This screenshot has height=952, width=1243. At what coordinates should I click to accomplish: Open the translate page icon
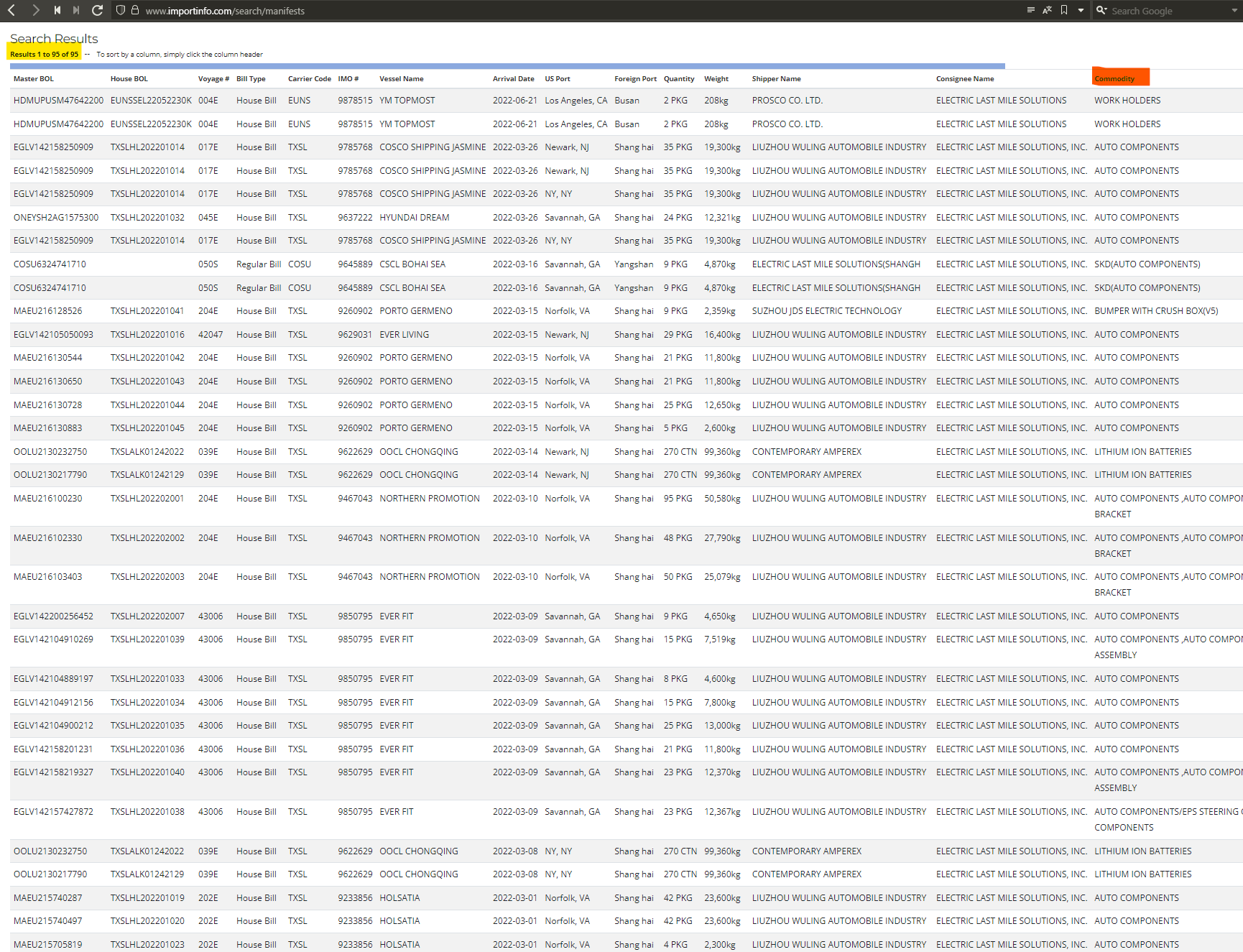[x=1047, y=10]
